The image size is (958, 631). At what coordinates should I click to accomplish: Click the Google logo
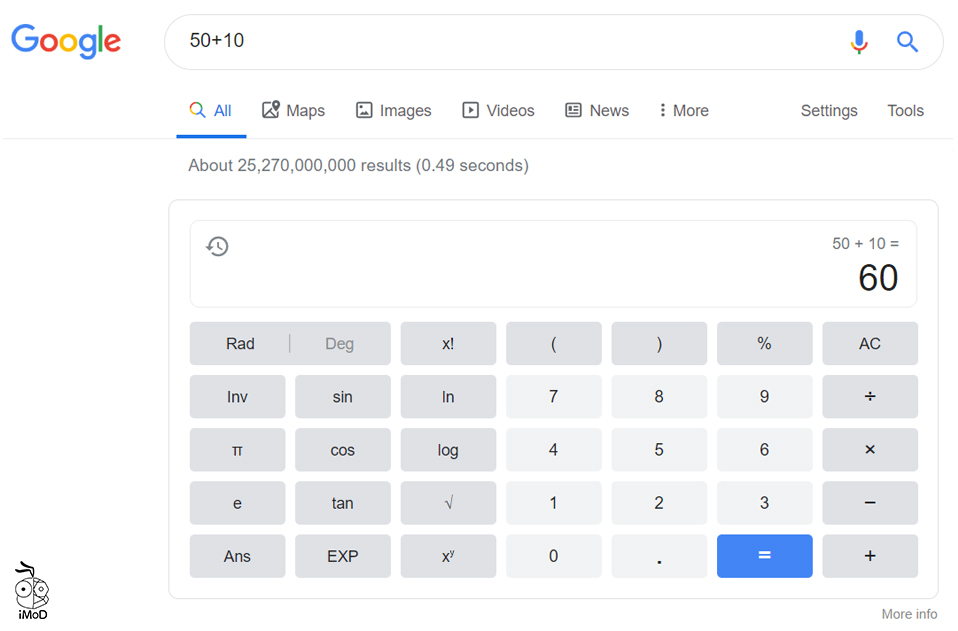pyautogui.click(x=66, y=42)
